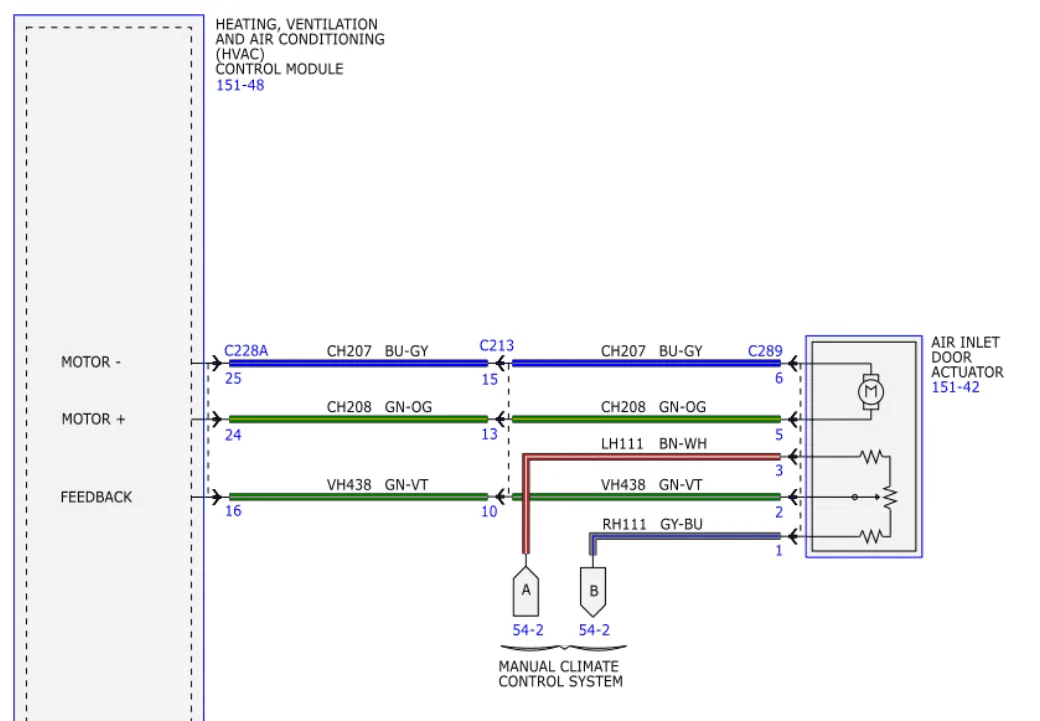Open the 151-48 HVAC module link
Screen dimensions: 1040x721
coord(239,85)
